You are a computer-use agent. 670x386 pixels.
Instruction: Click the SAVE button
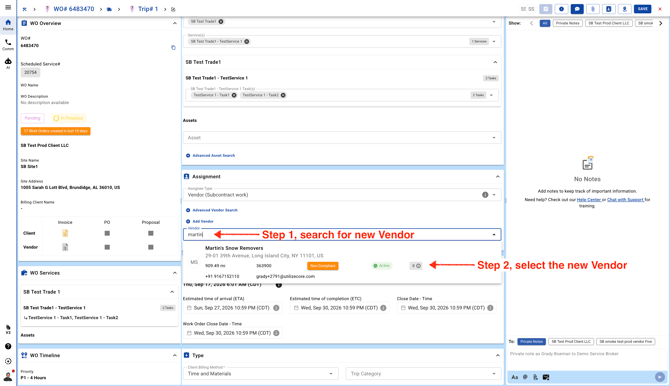coord(643,9)
